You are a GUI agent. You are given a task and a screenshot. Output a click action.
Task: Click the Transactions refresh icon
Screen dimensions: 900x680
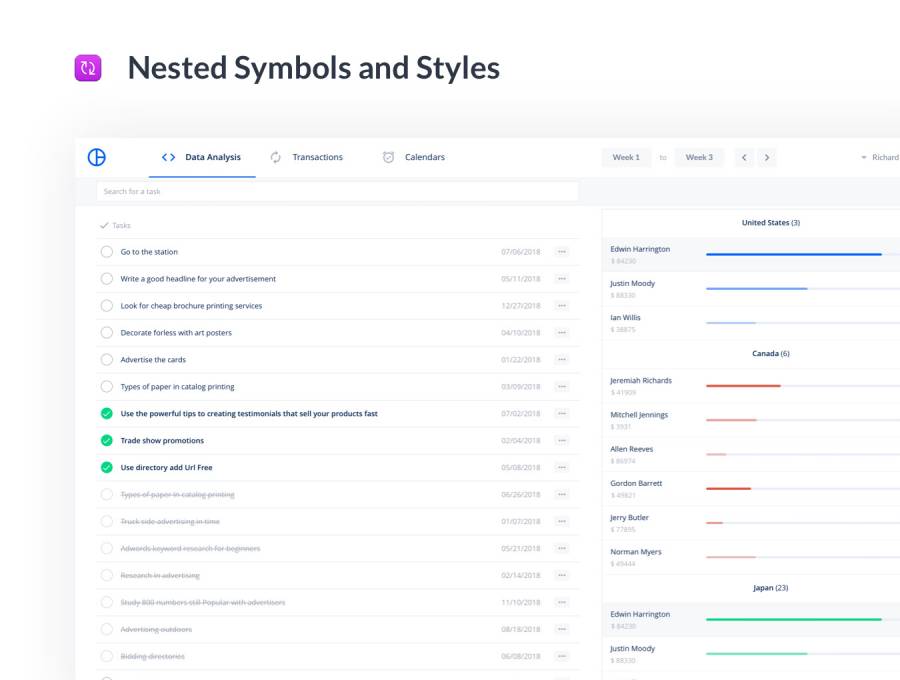tap(276, 157)
